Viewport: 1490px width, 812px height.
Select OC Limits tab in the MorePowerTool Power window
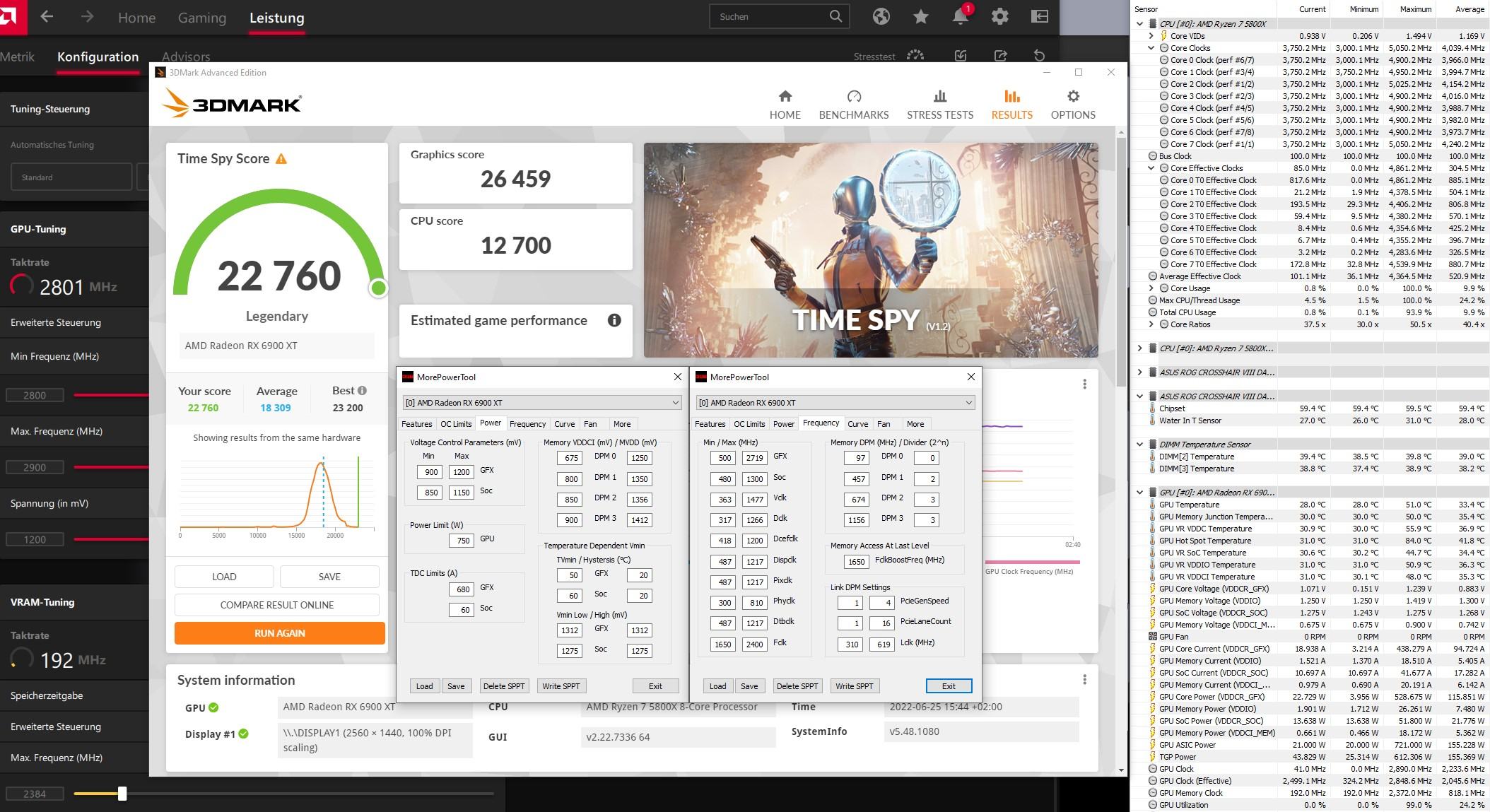pos(456,424)
